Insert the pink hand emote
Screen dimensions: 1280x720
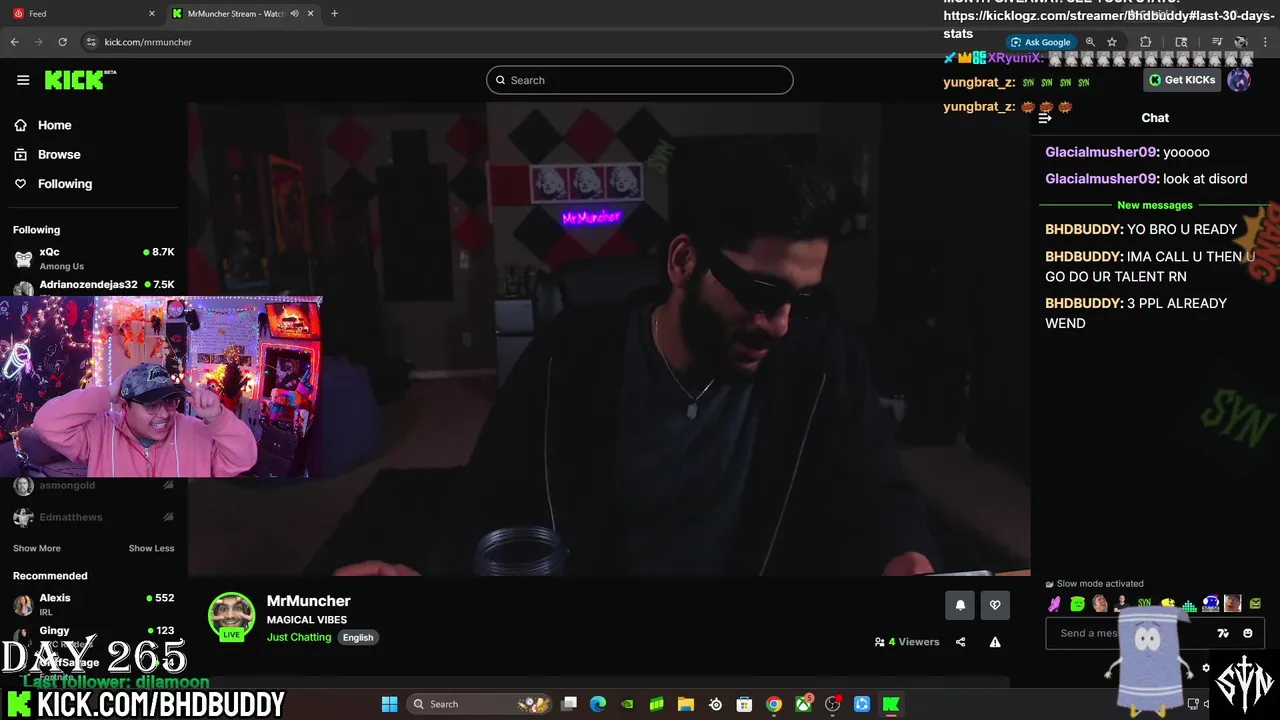pyautogui.click(x=1054, y=604)
